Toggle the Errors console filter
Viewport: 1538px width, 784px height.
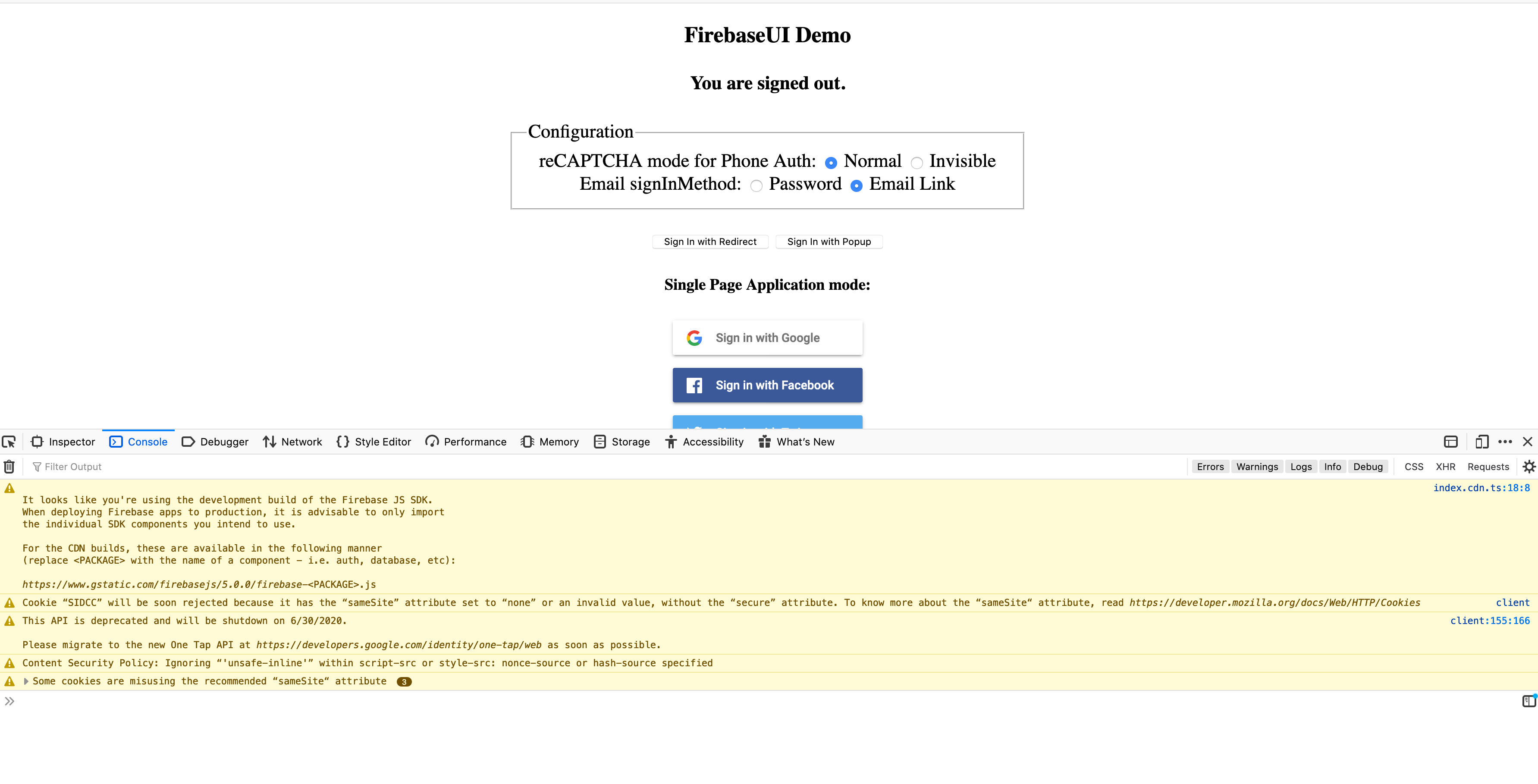click(1210, 466)
